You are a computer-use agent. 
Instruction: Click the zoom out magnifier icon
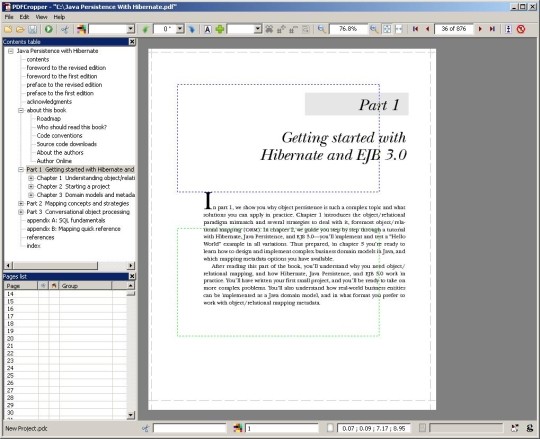(x=321, y=29)
